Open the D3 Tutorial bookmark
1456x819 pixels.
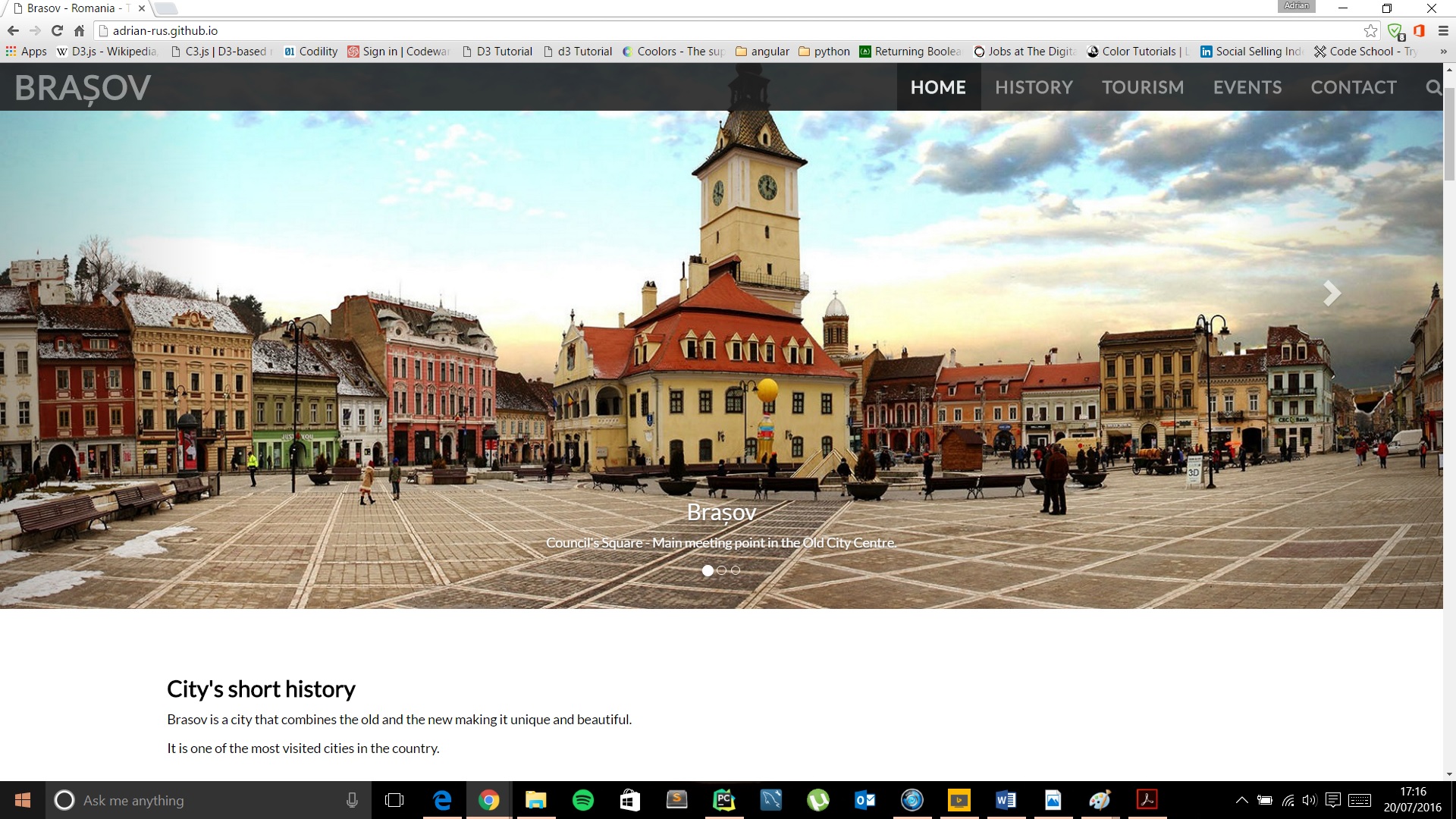tap(497, 51)
